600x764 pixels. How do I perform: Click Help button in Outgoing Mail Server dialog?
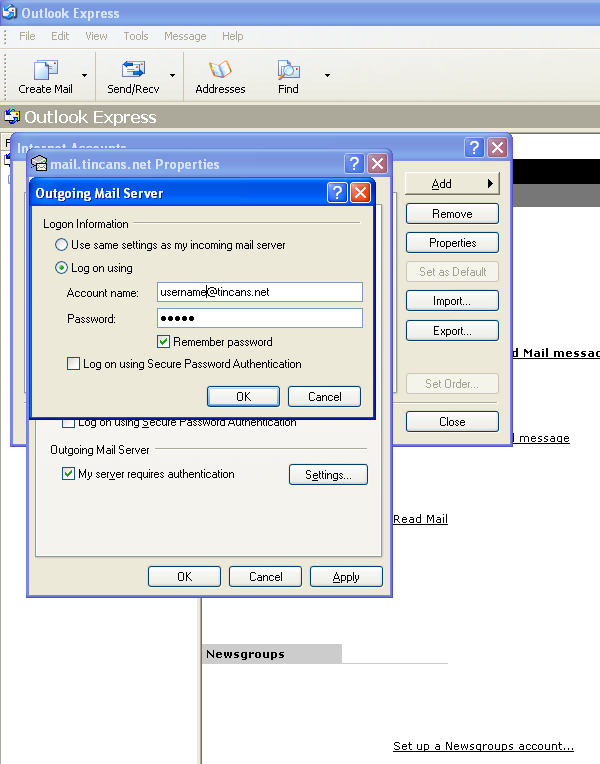[x=337, y=193]
